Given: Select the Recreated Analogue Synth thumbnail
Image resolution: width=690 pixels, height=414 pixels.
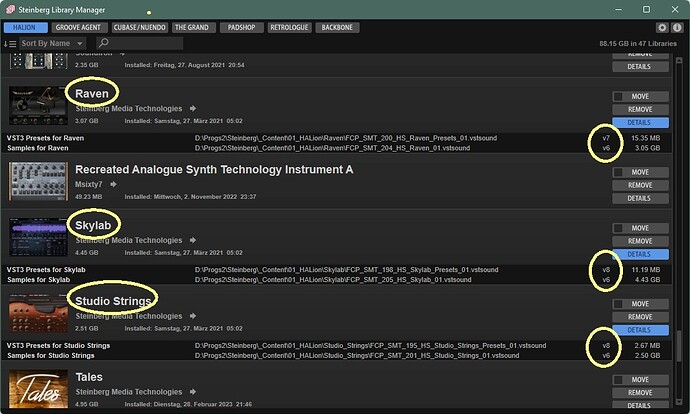Looking at the screenshot, I should click(x=38, y=181).
